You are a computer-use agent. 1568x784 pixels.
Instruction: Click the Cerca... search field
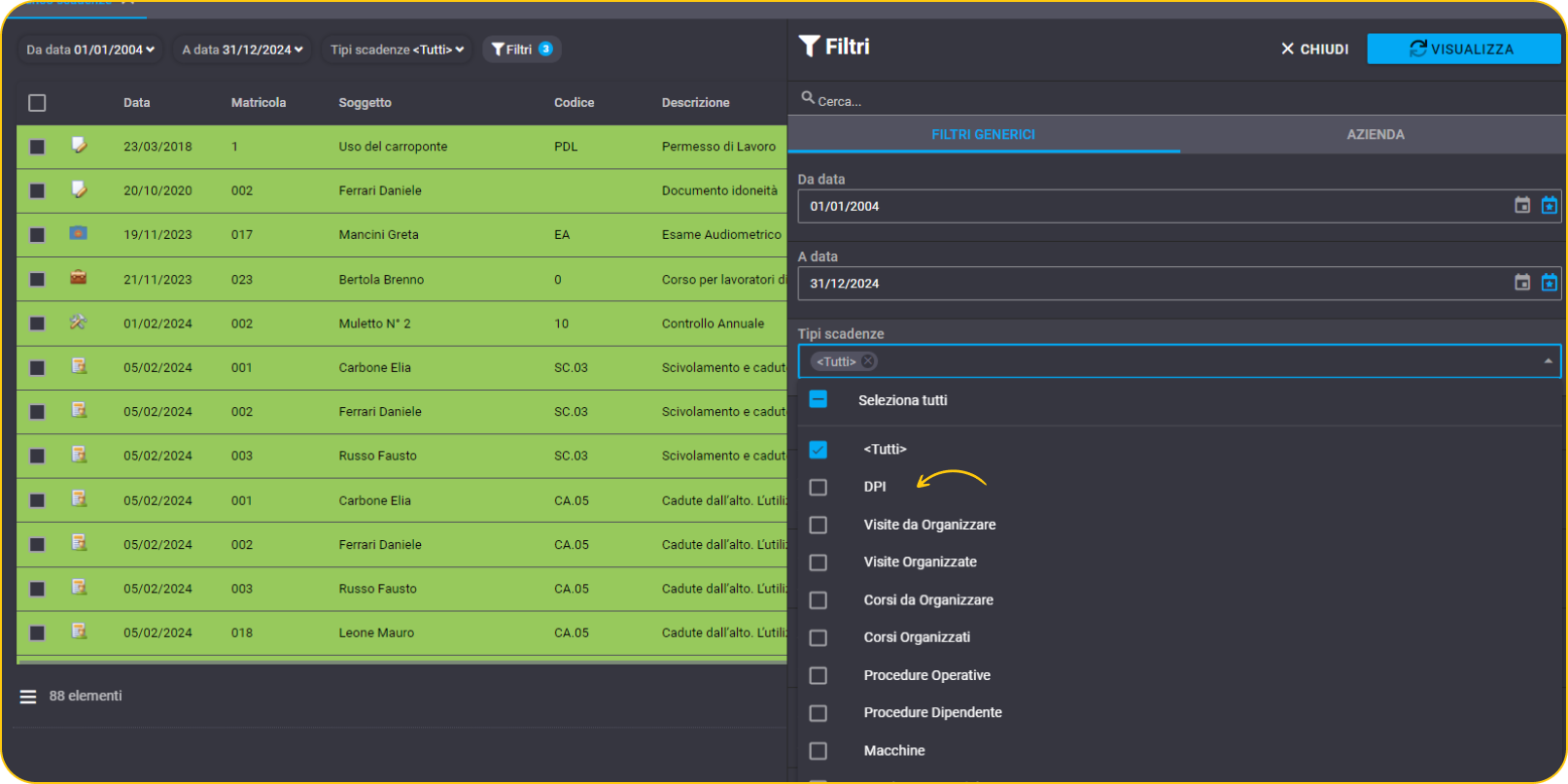click(x=1176, y=100)
